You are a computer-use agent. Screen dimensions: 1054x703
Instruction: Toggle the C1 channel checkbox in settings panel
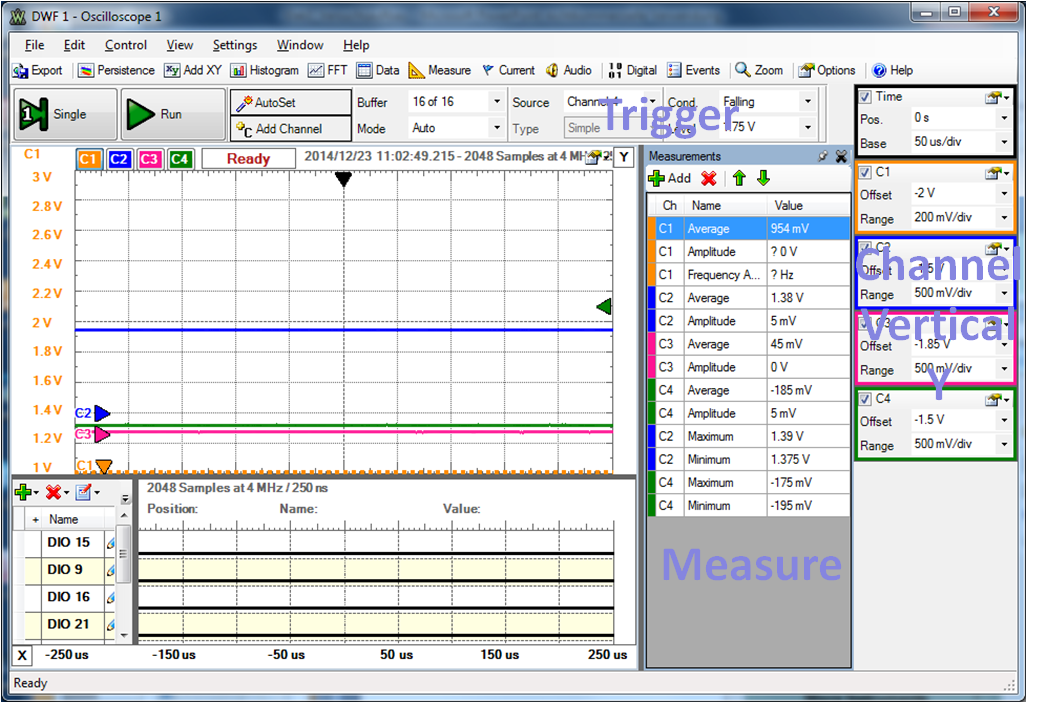866,172
